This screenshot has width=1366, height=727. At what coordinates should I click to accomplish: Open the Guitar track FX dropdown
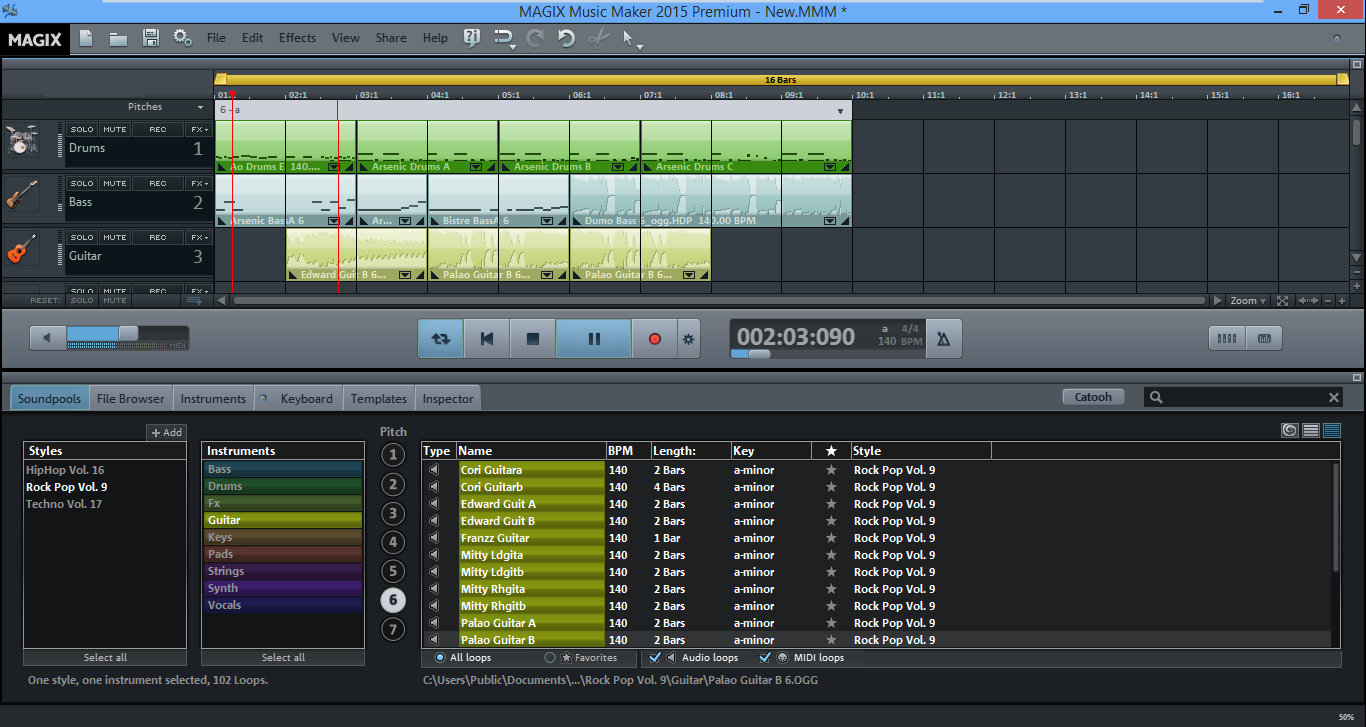point(199,238)
